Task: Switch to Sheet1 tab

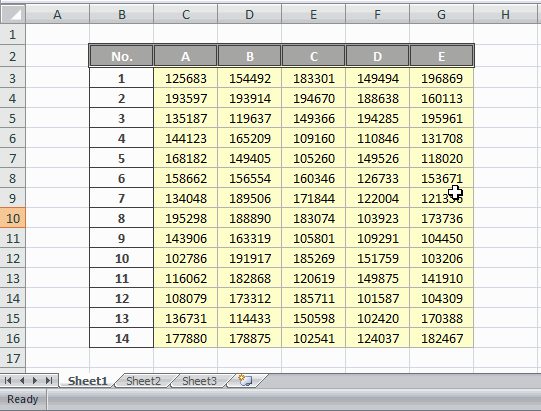Action: tap(88, 381)
